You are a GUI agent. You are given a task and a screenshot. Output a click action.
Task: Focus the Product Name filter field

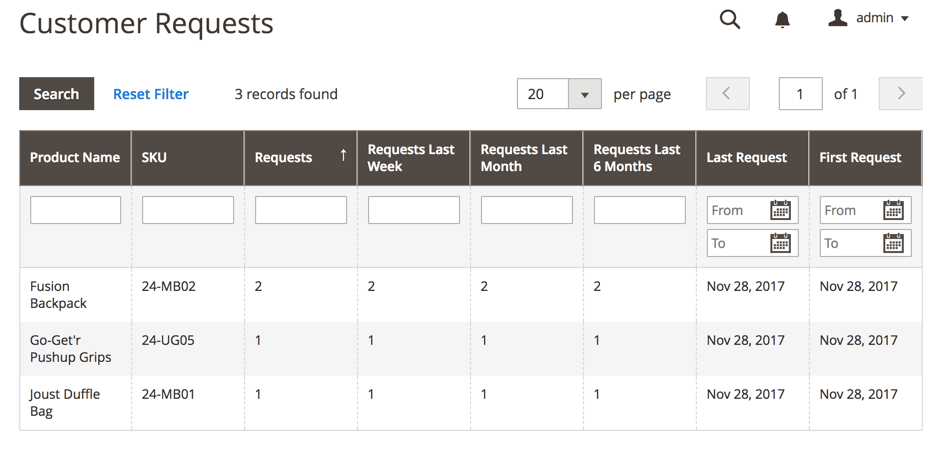click(x=75, y=210)
